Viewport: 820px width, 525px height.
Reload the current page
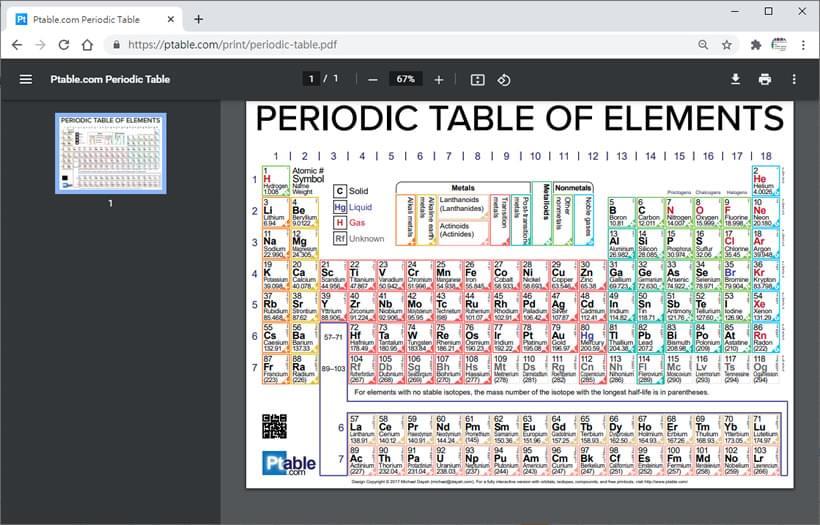point(64,45)
